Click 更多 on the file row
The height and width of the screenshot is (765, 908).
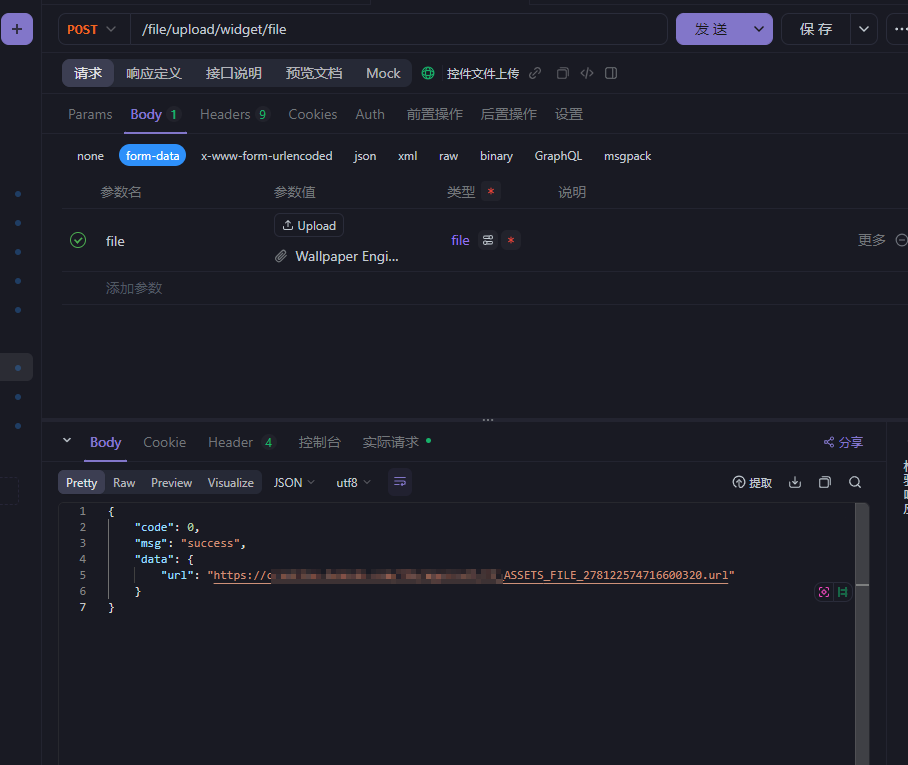click(x=872, y=240)
